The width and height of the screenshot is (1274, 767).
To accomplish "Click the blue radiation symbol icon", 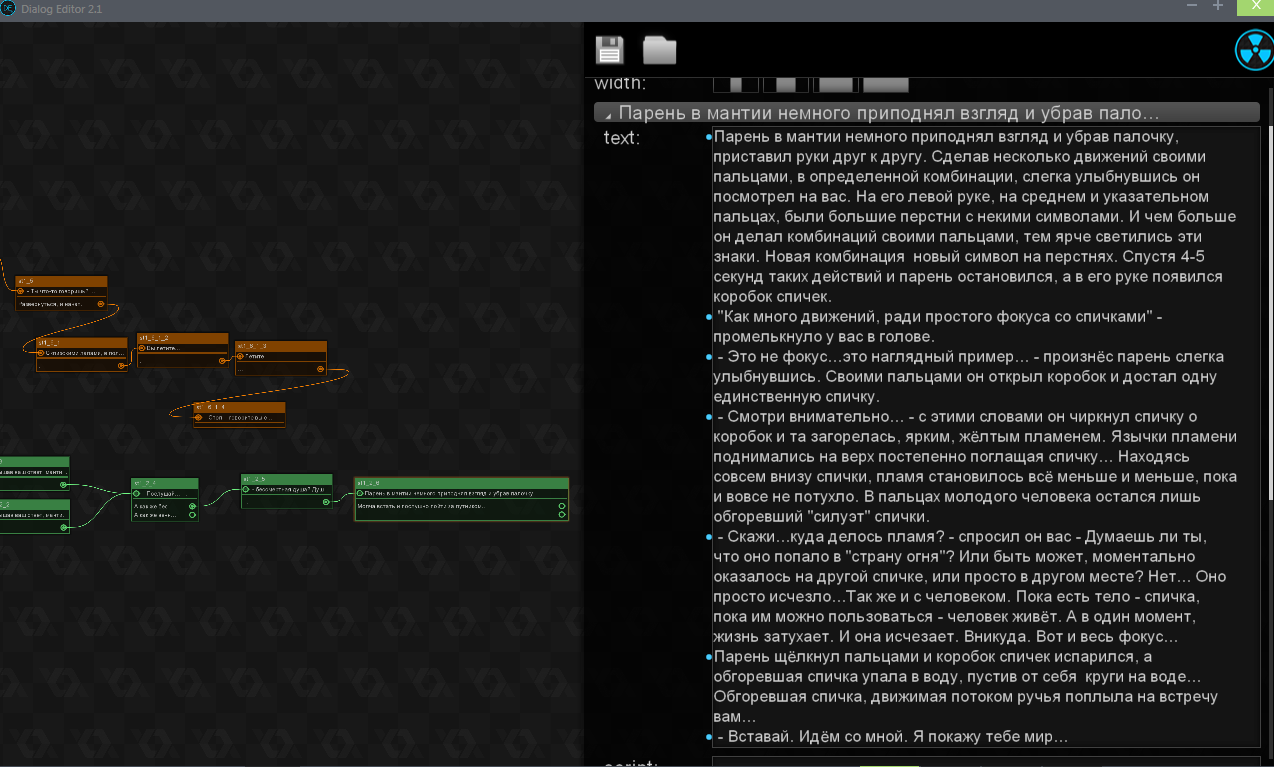I will click(x=1254, y=49).
